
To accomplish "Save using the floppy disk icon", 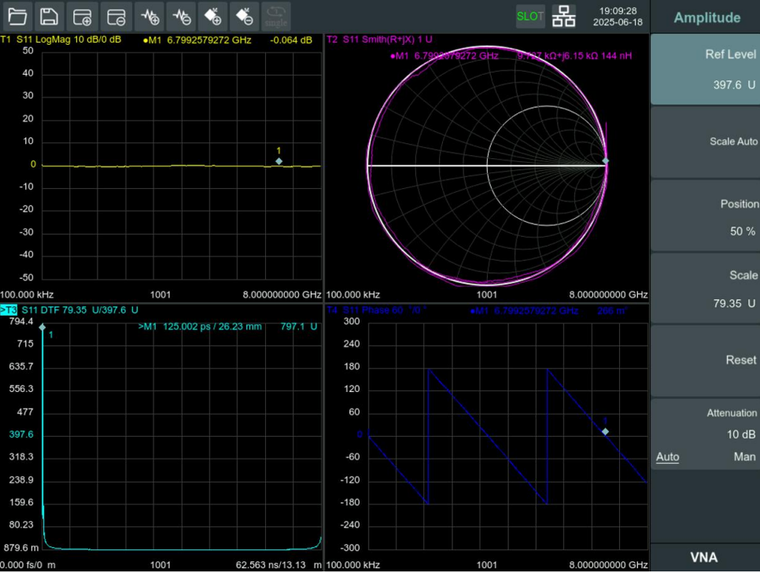I will click(49, 16).
